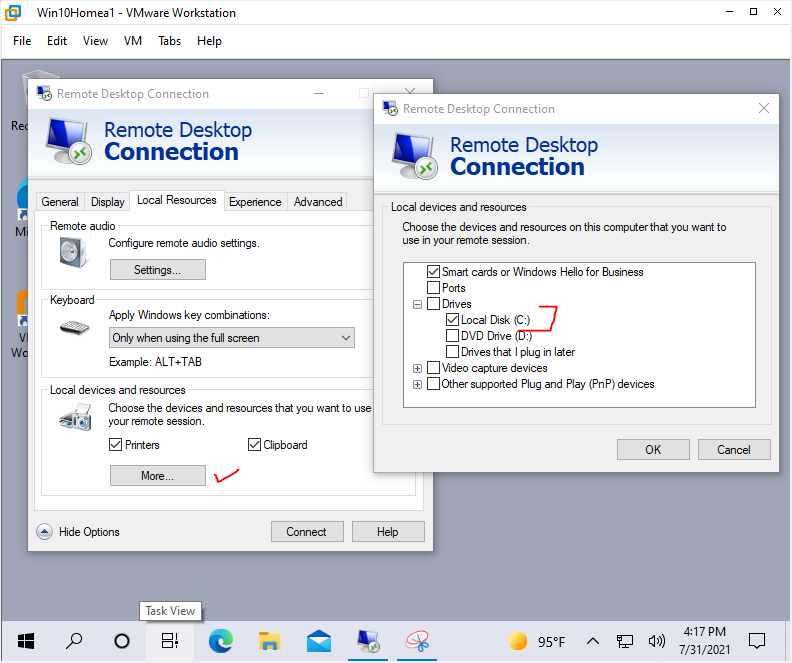The width and height of the screenshot is (792, 663).
Task: Click the printer and camera devices icon
Action: click(76, 417)
